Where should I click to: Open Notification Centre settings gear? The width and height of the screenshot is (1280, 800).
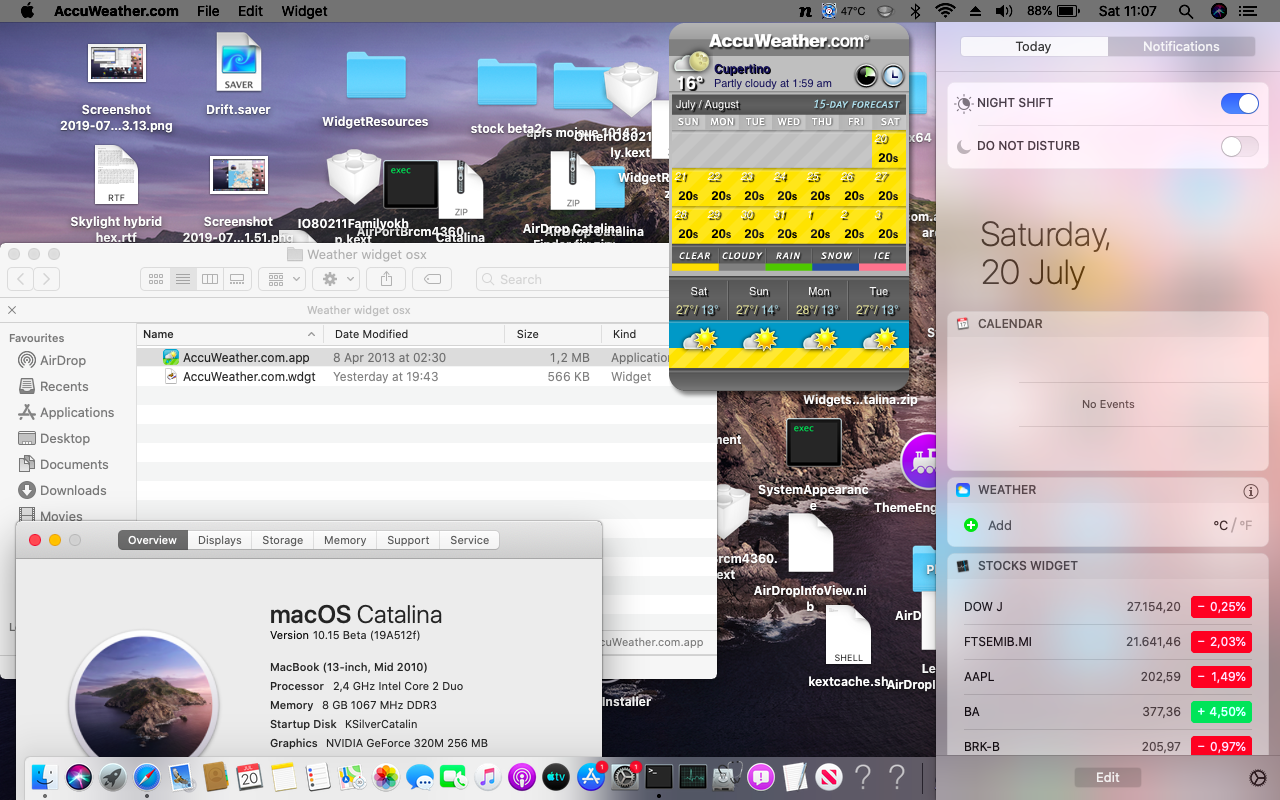(1257, 778)
